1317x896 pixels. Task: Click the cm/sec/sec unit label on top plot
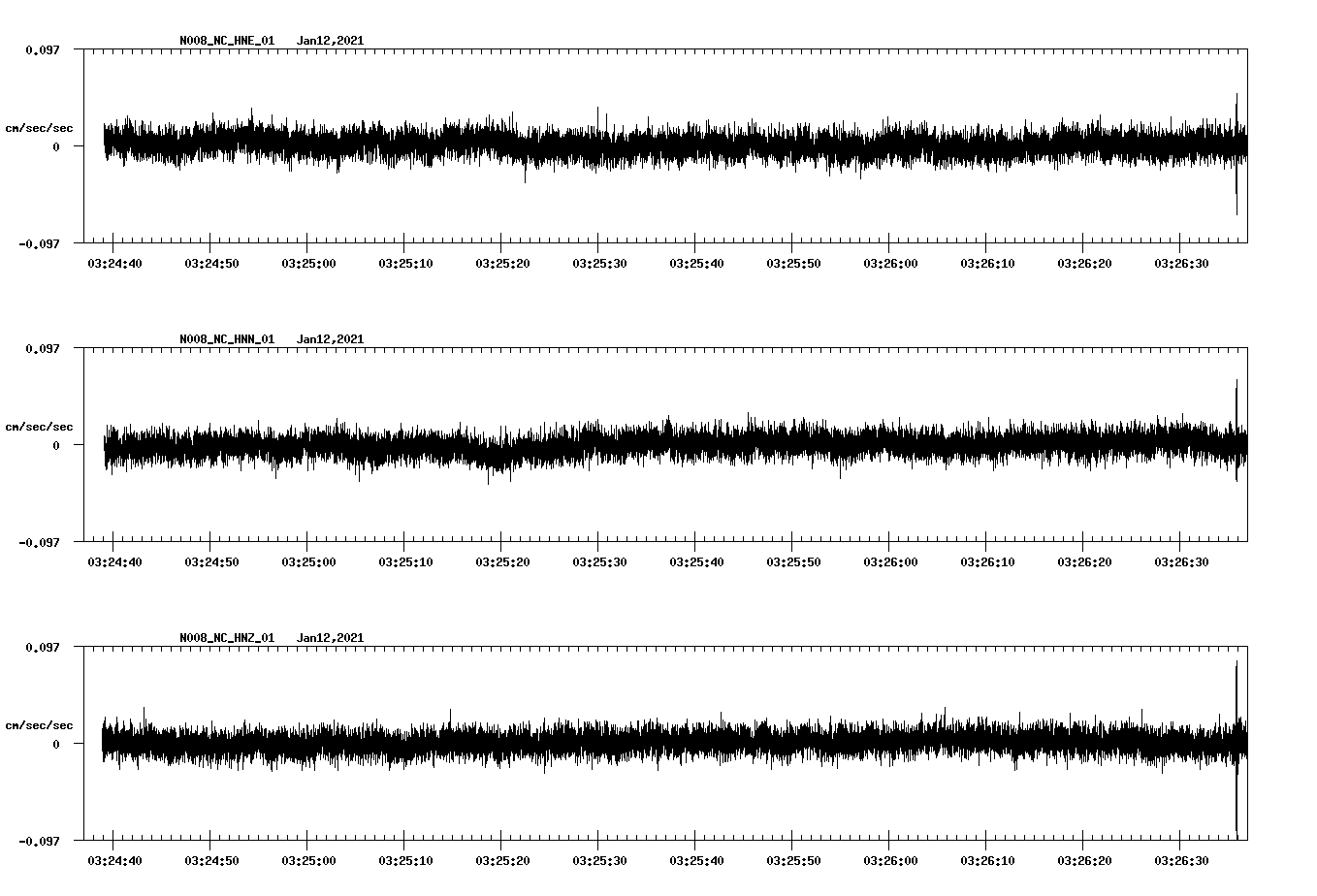[40, 127]
